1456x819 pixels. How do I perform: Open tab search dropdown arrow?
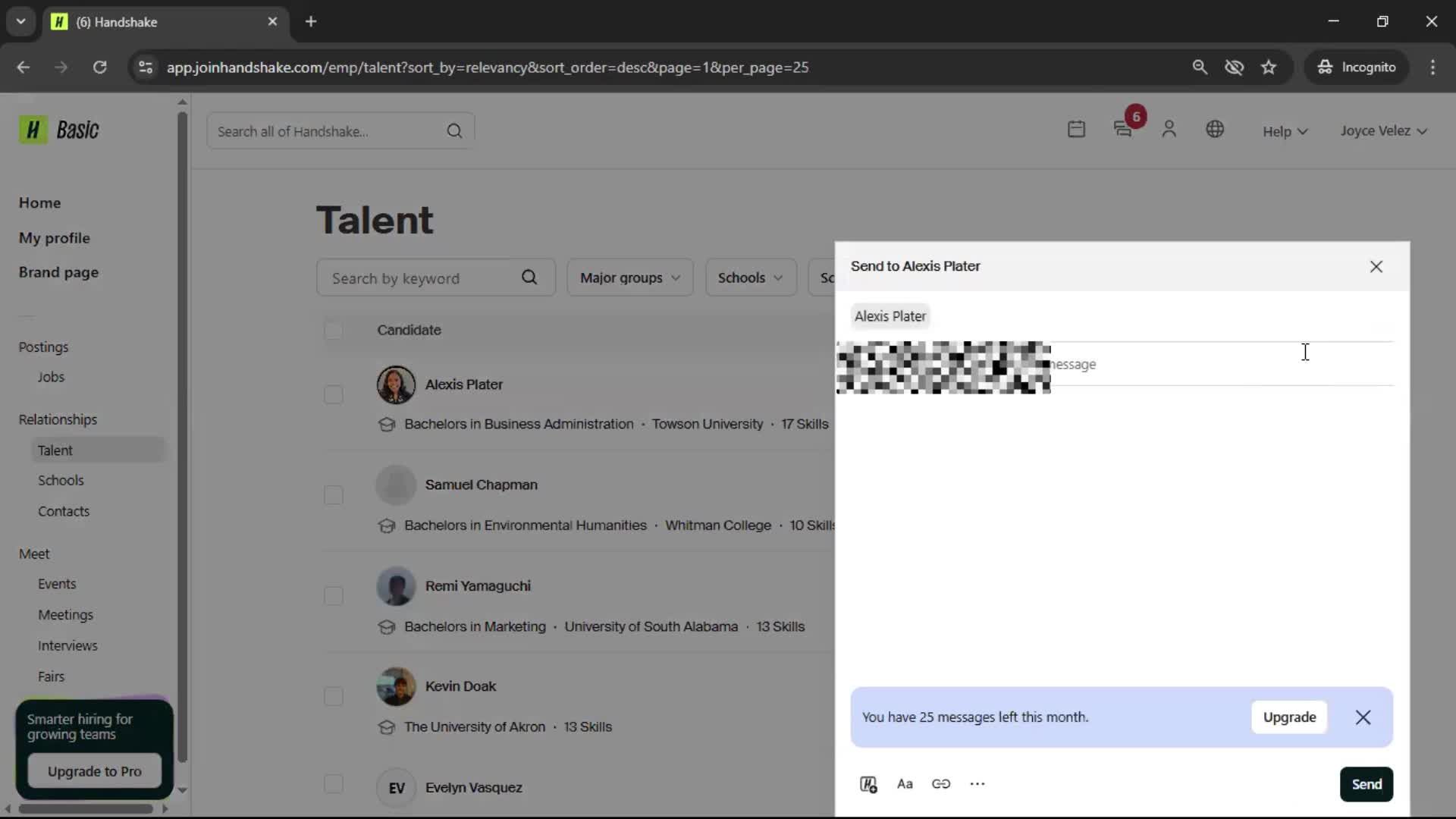[x=20, y=21]
